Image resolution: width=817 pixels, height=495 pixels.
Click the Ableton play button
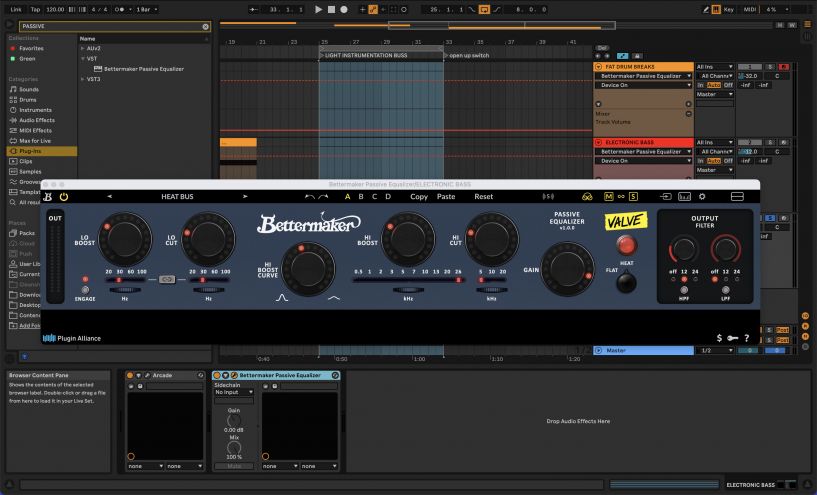(318, 9)
